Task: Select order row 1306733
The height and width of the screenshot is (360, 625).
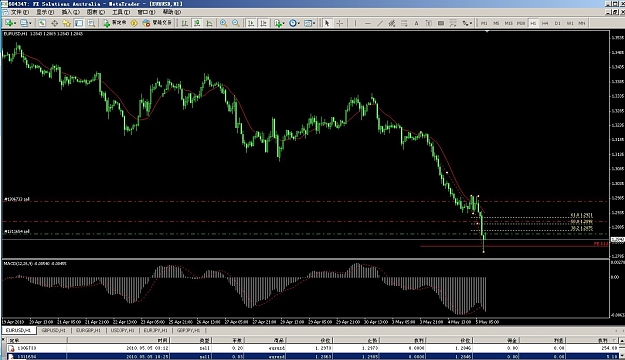Action: (x=313, y=348)
